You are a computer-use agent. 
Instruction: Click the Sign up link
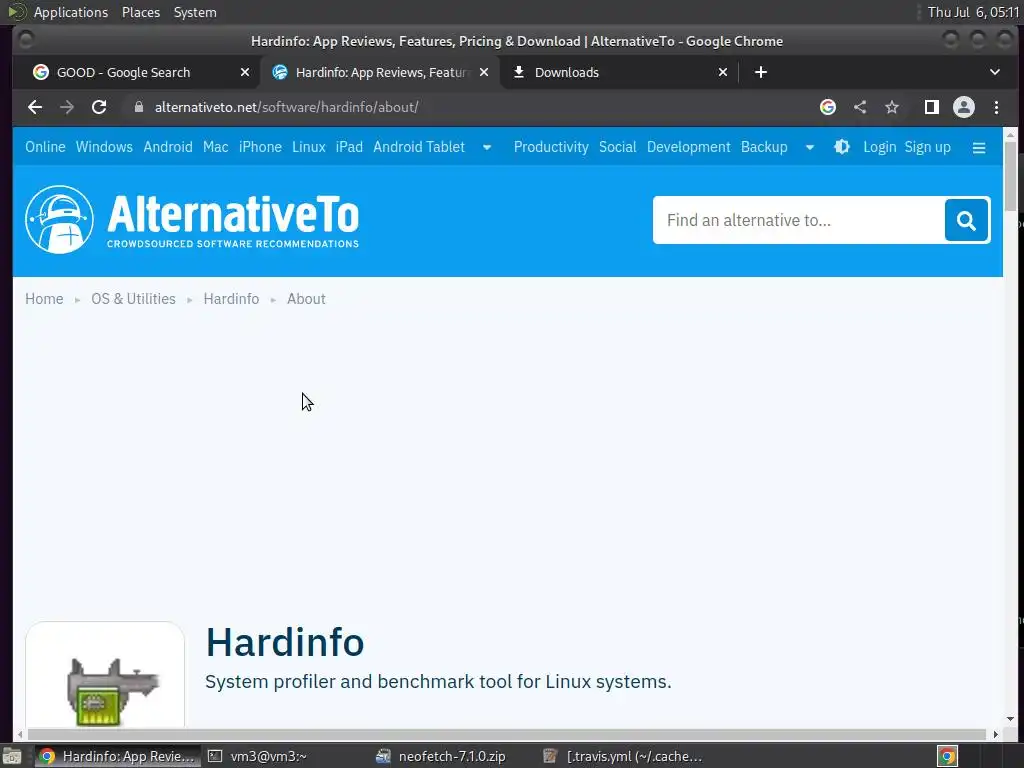927,147
